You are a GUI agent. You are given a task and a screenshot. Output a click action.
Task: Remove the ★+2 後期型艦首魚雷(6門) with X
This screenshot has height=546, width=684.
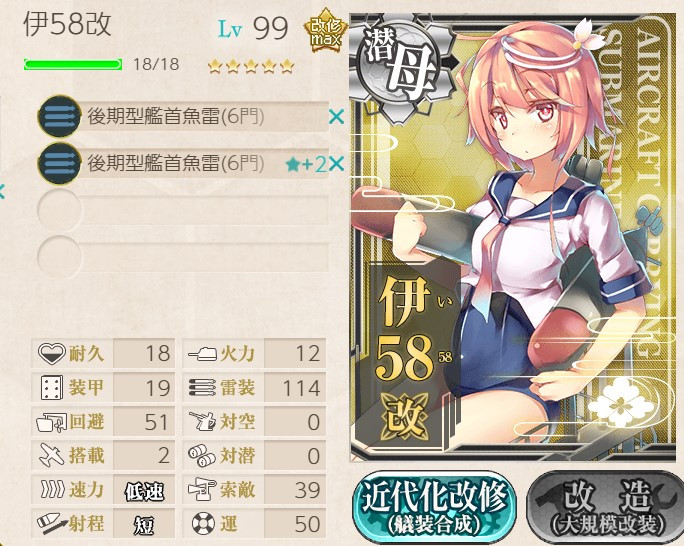tap(336, 164)
